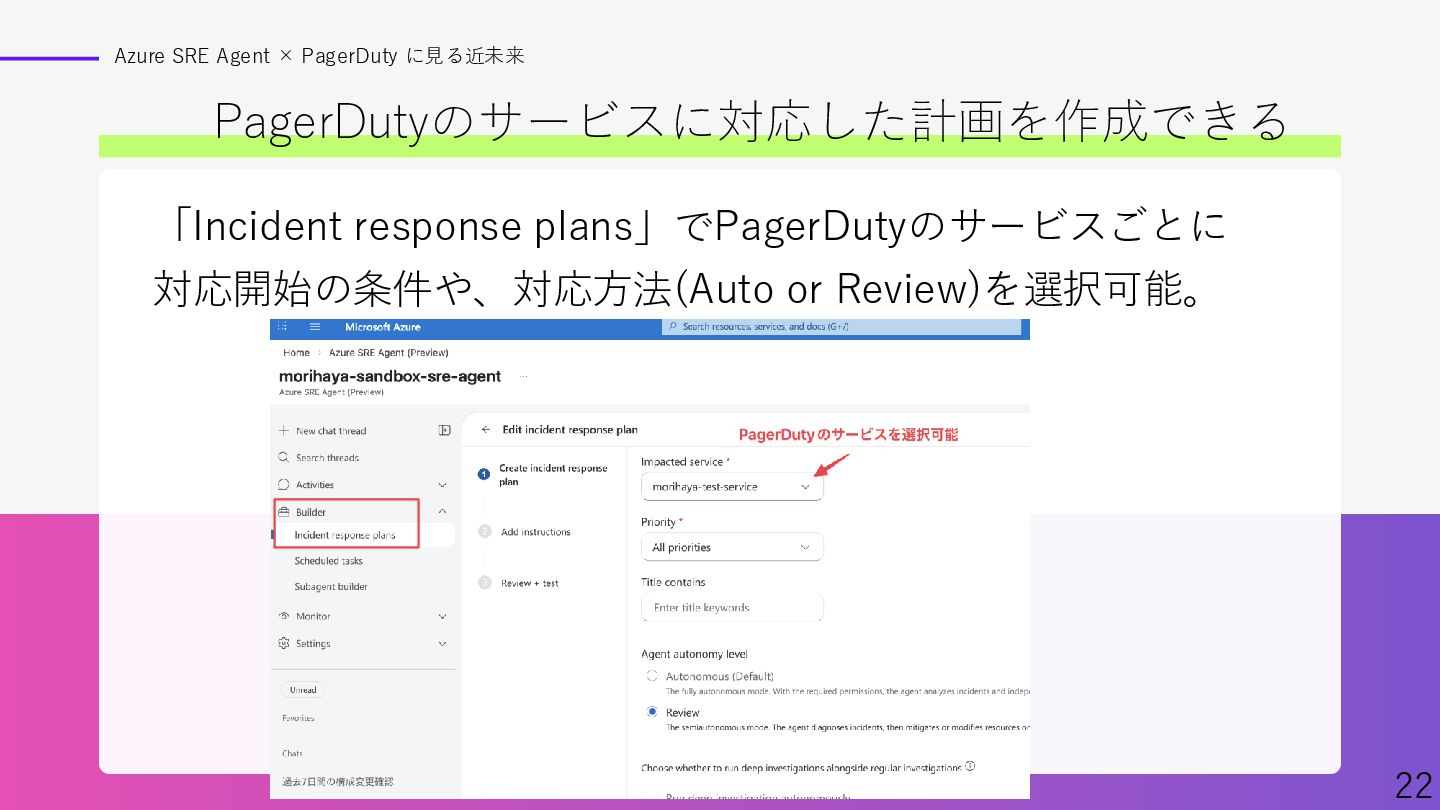Click the Chats heading
Viewport: 1440px width, 810px height.
click(292, 753)
